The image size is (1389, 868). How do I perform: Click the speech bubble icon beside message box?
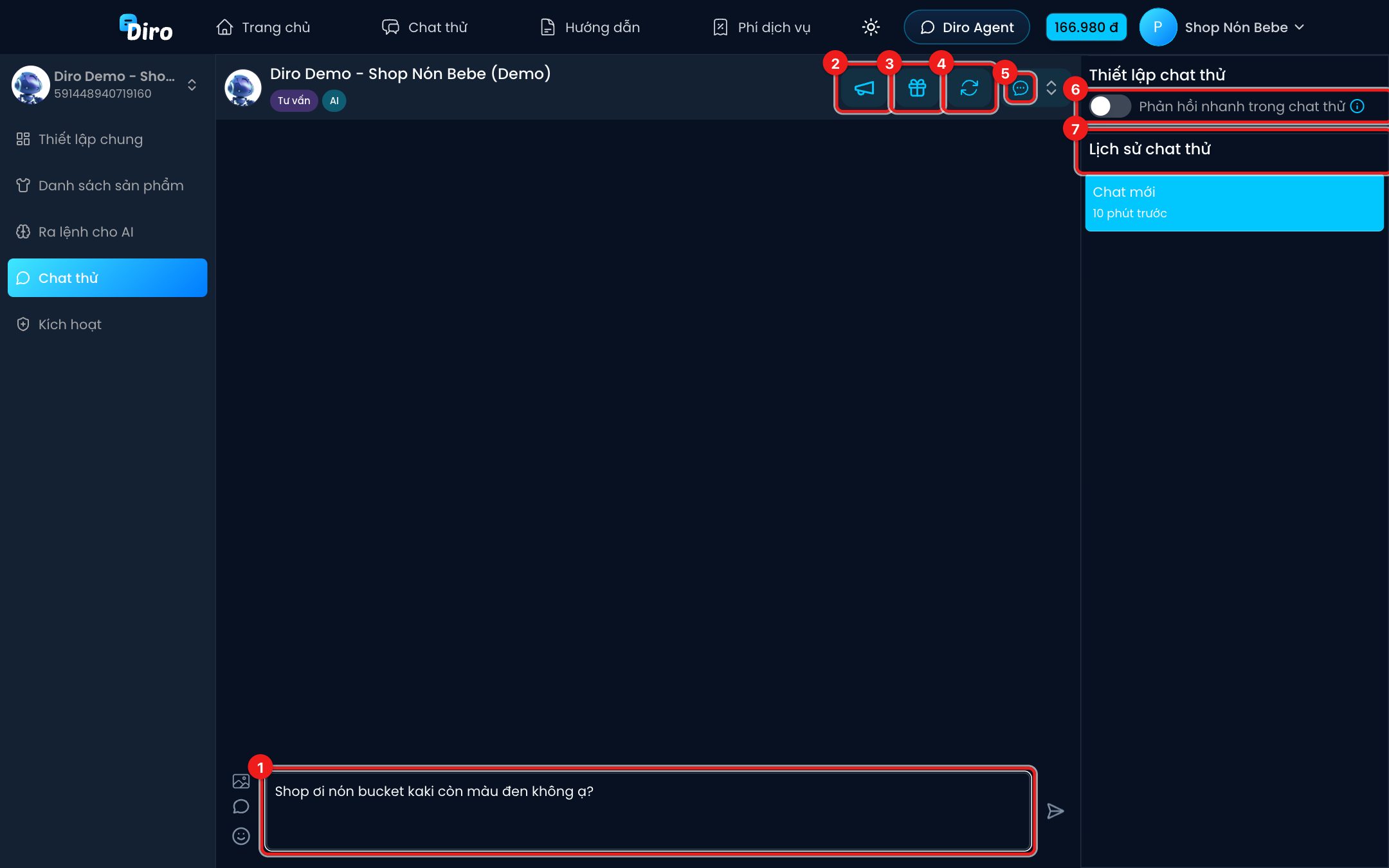click(x=241, y=807)
